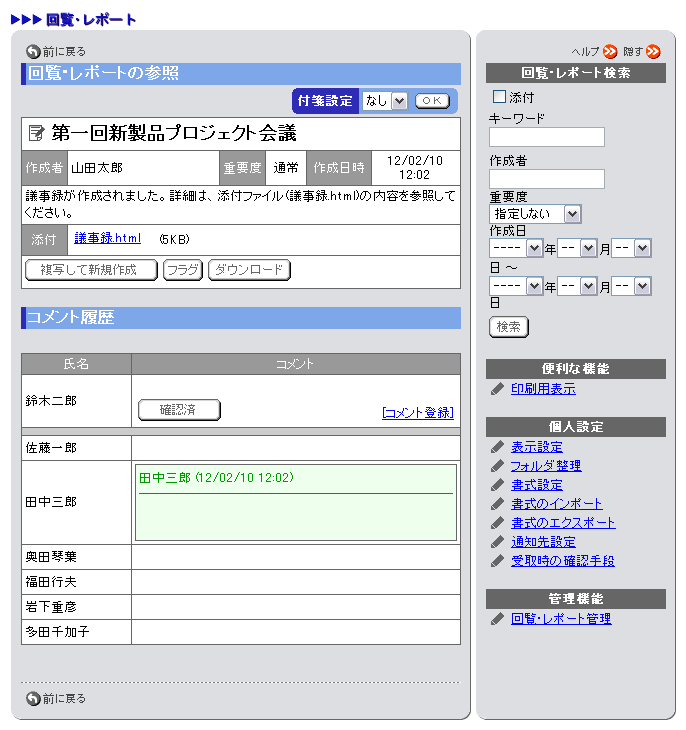Screen dimensions: 686x730
Task: Open the 回覧・レポート管理 link
Action: click(x=561, y=619)
